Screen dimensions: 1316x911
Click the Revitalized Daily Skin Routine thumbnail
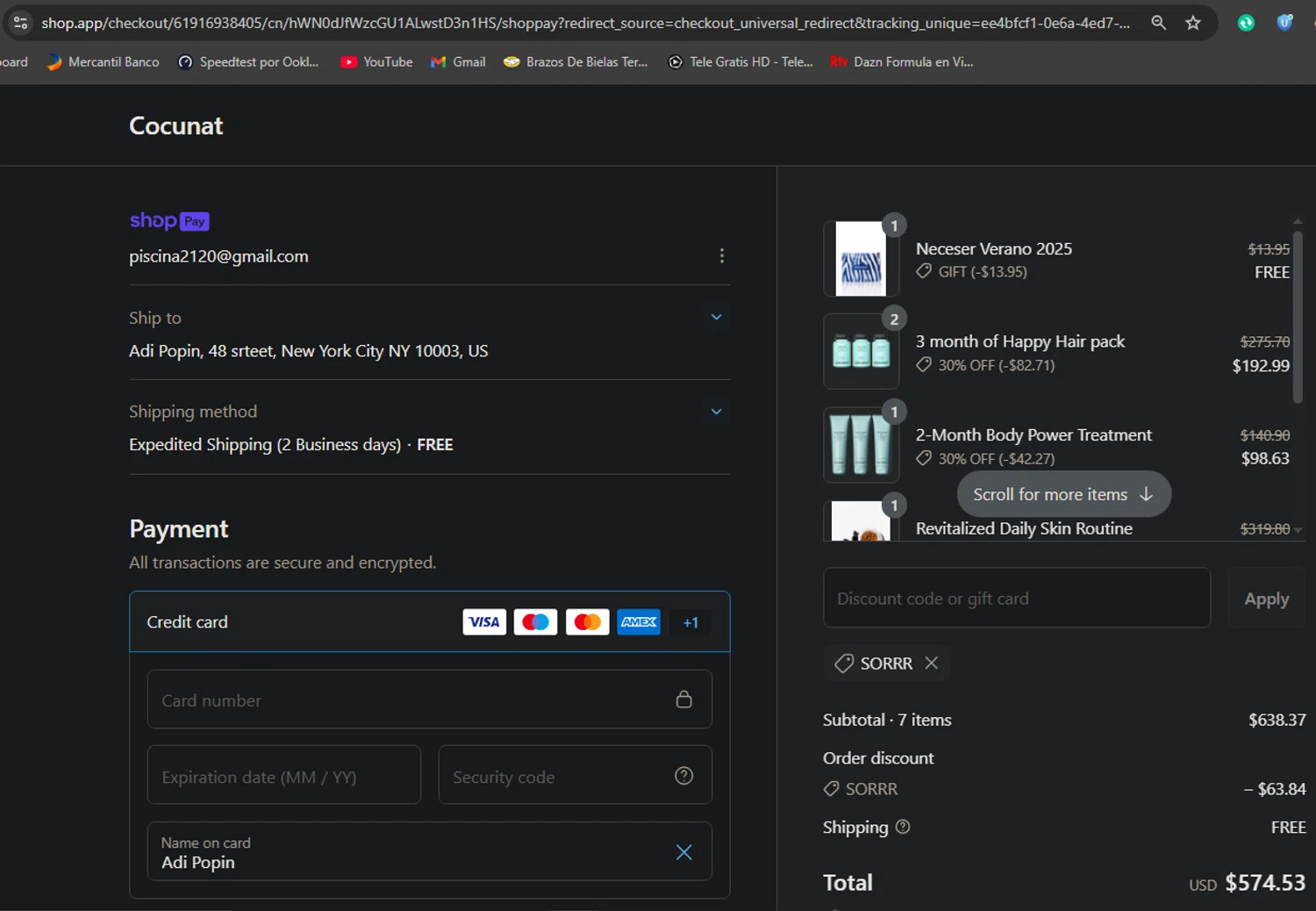pyautogui.click(x=861, y=520)
